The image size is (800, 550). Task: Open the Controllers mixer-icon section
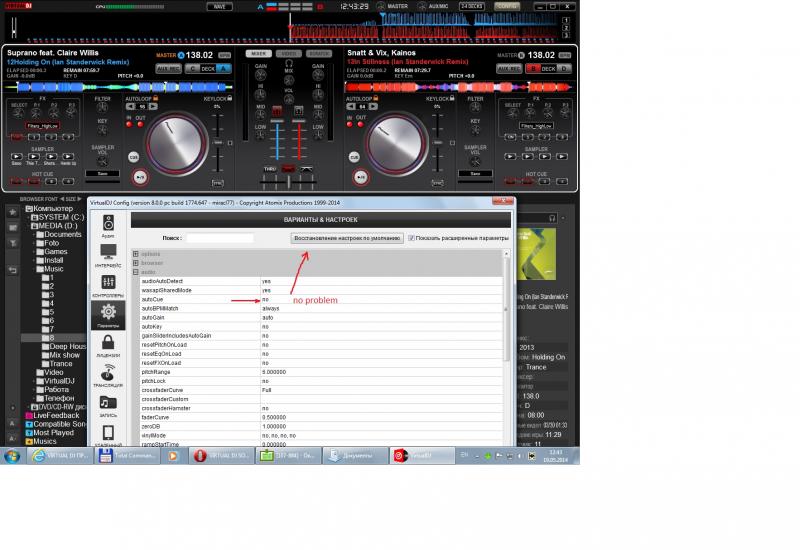click(108, 286)
